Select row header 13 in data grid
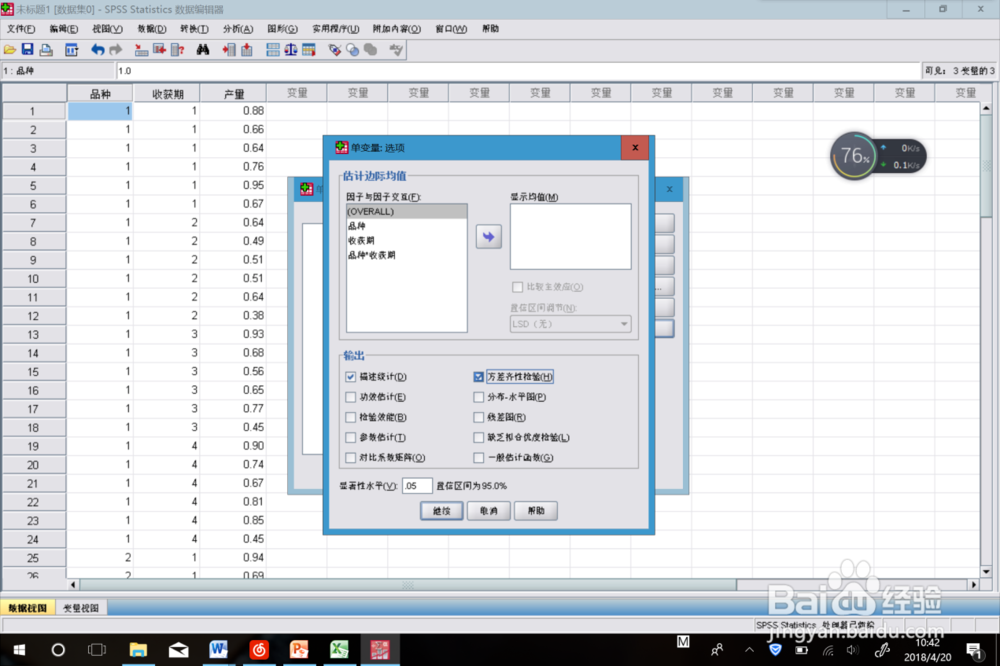The image size is (1000, 666). point(33,334)
